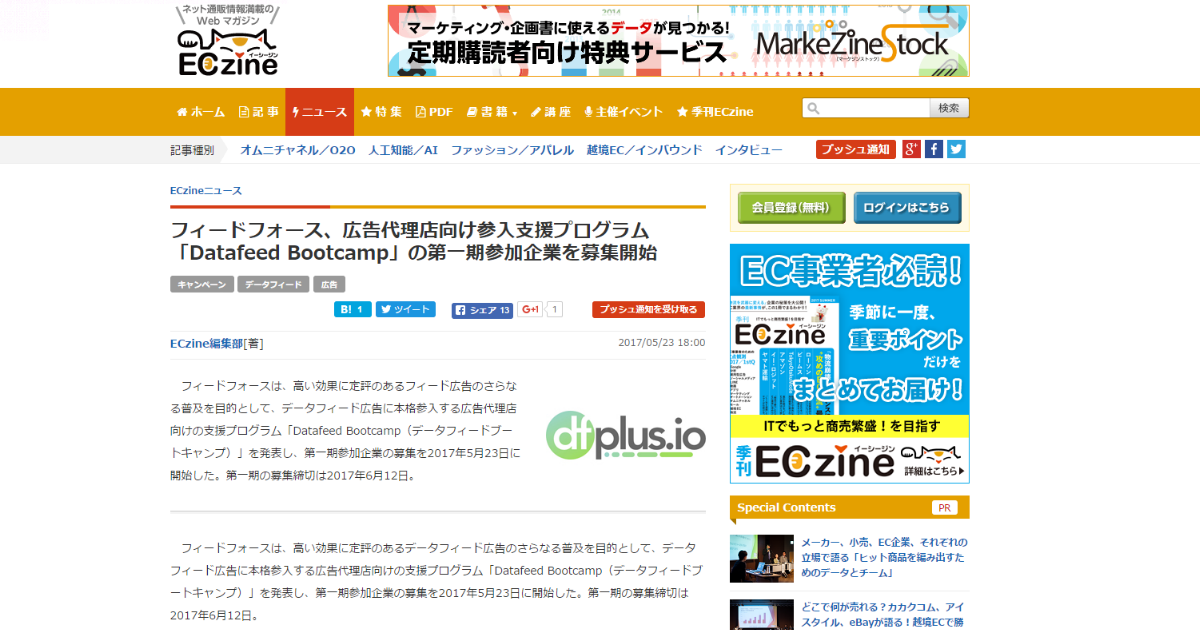Open the MarkeZine Stock banner ad

click(x=679, y=41)
